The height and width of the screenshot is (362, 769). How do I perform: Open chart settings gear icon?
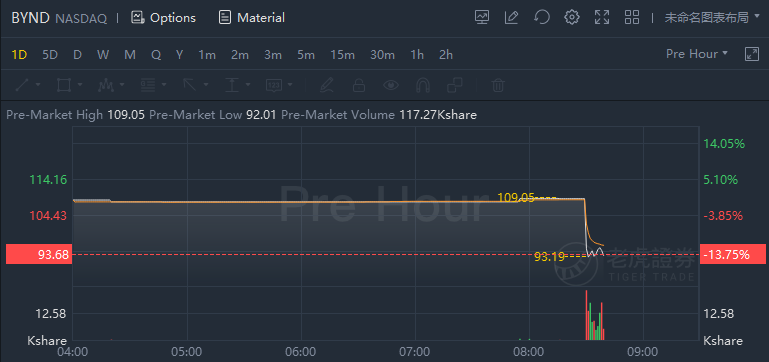coord(571,18)
